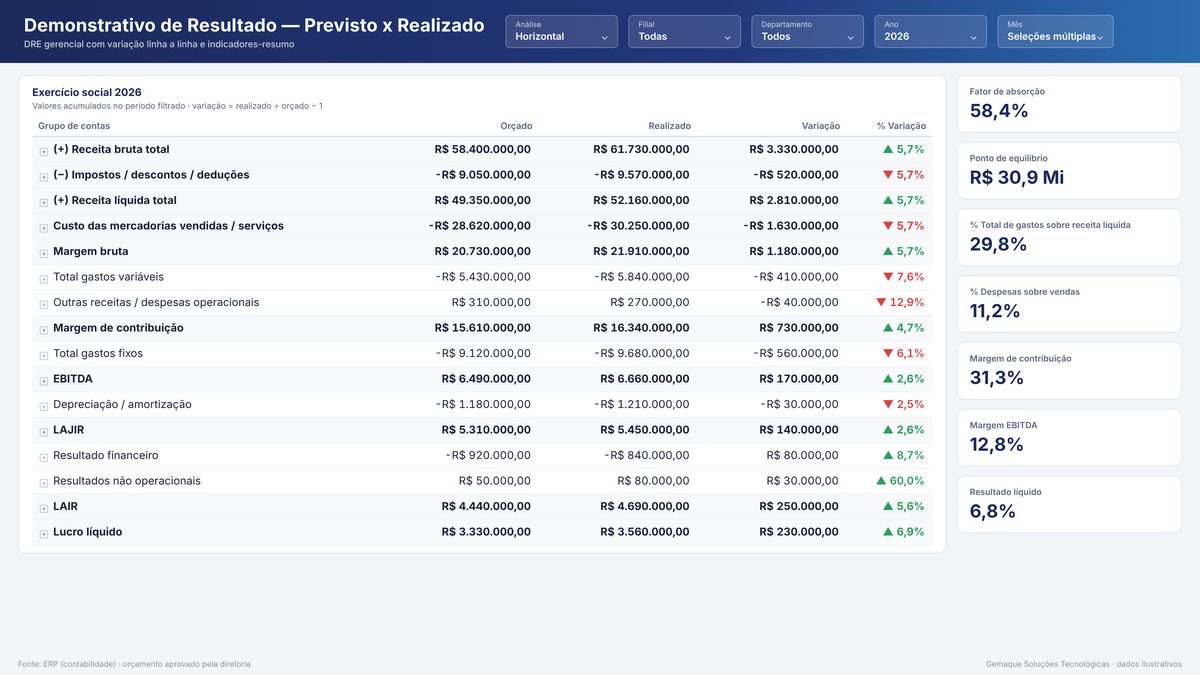Click the Receita bruta Orçado value R$ 58.400.000,00

coord(483,149)
